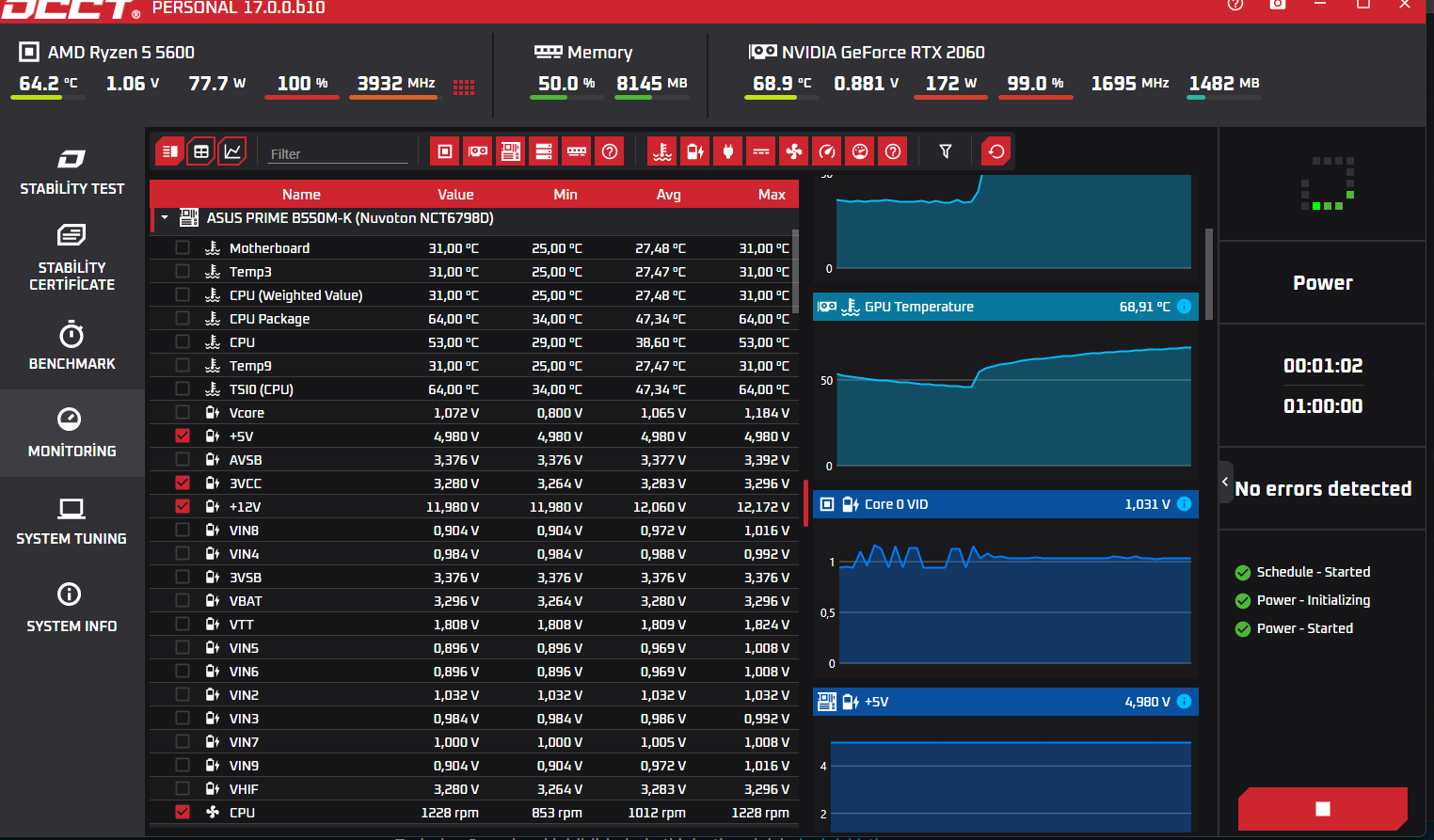Collapse the ASUS PRIME B550M-K group
This screenshot has height=840, width=1434.
click(x=165, y=218)
